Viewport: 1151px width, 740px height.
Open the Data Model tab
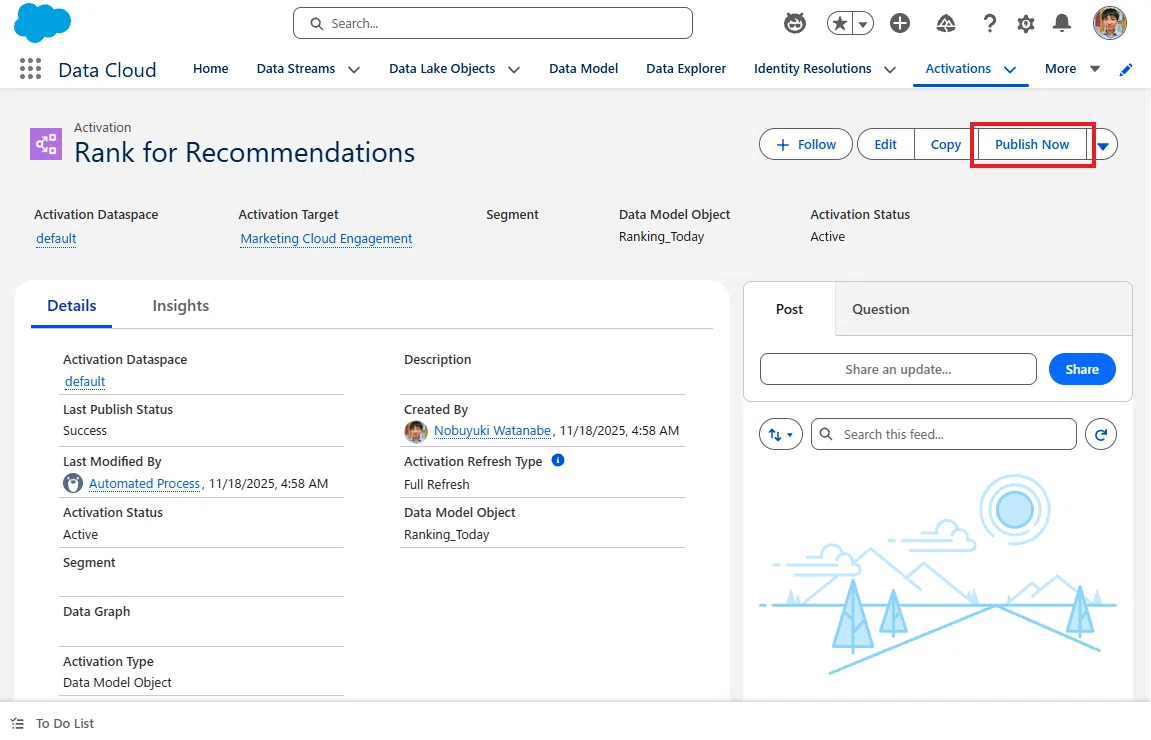(584, 68)
